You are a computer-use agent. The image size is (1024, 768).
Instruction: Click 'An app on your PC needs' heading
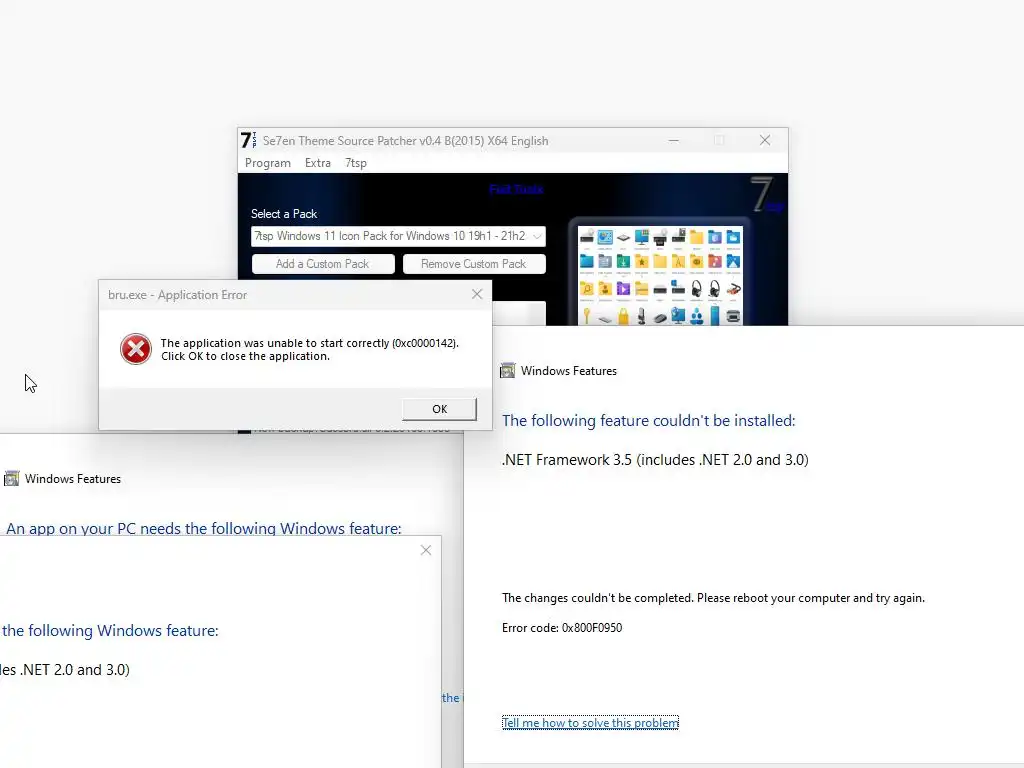[204, 528]
